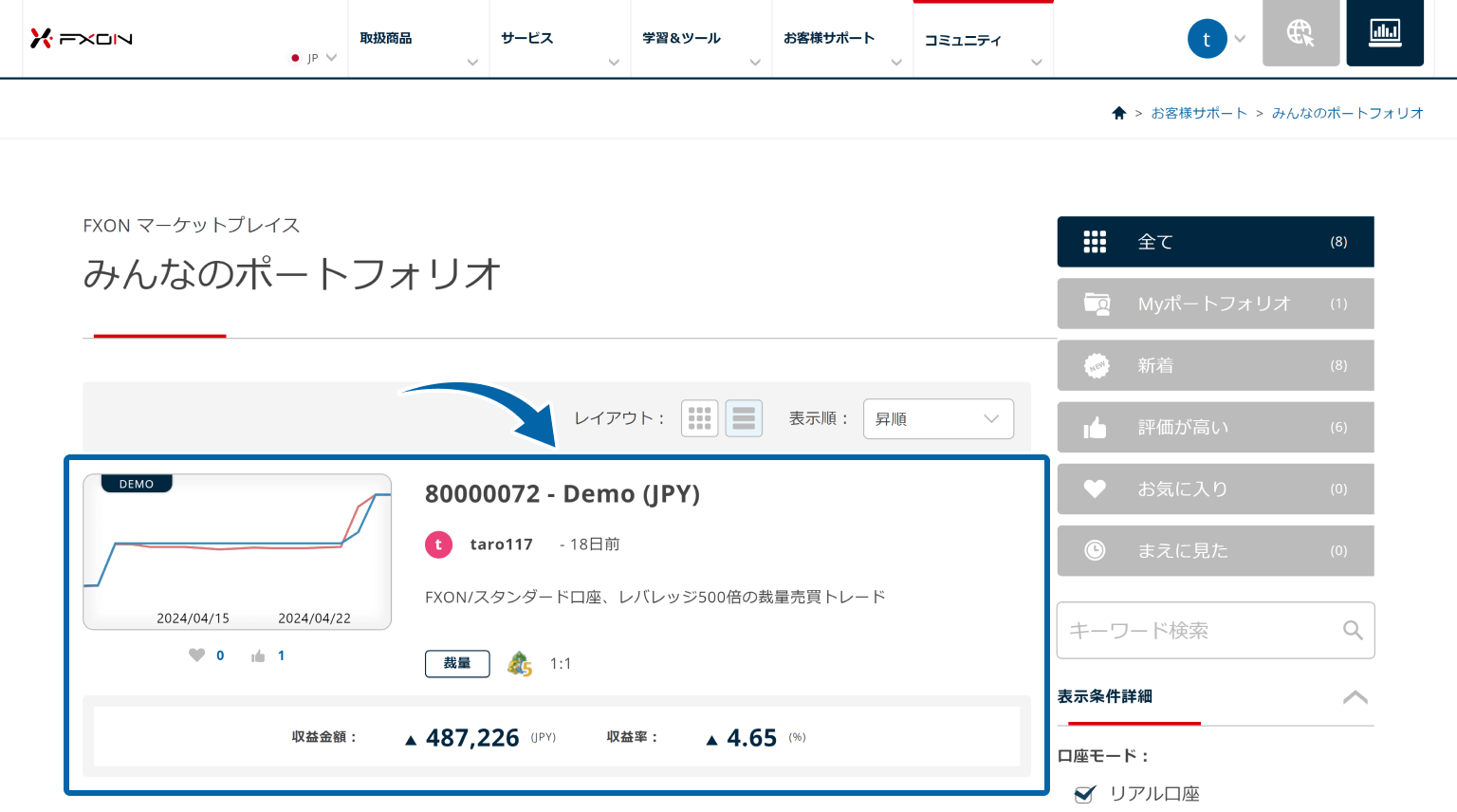The height and width of the screenshot is (812, 1457).
Task: Select the まえに見た filter
Action: click(1216, 550)
